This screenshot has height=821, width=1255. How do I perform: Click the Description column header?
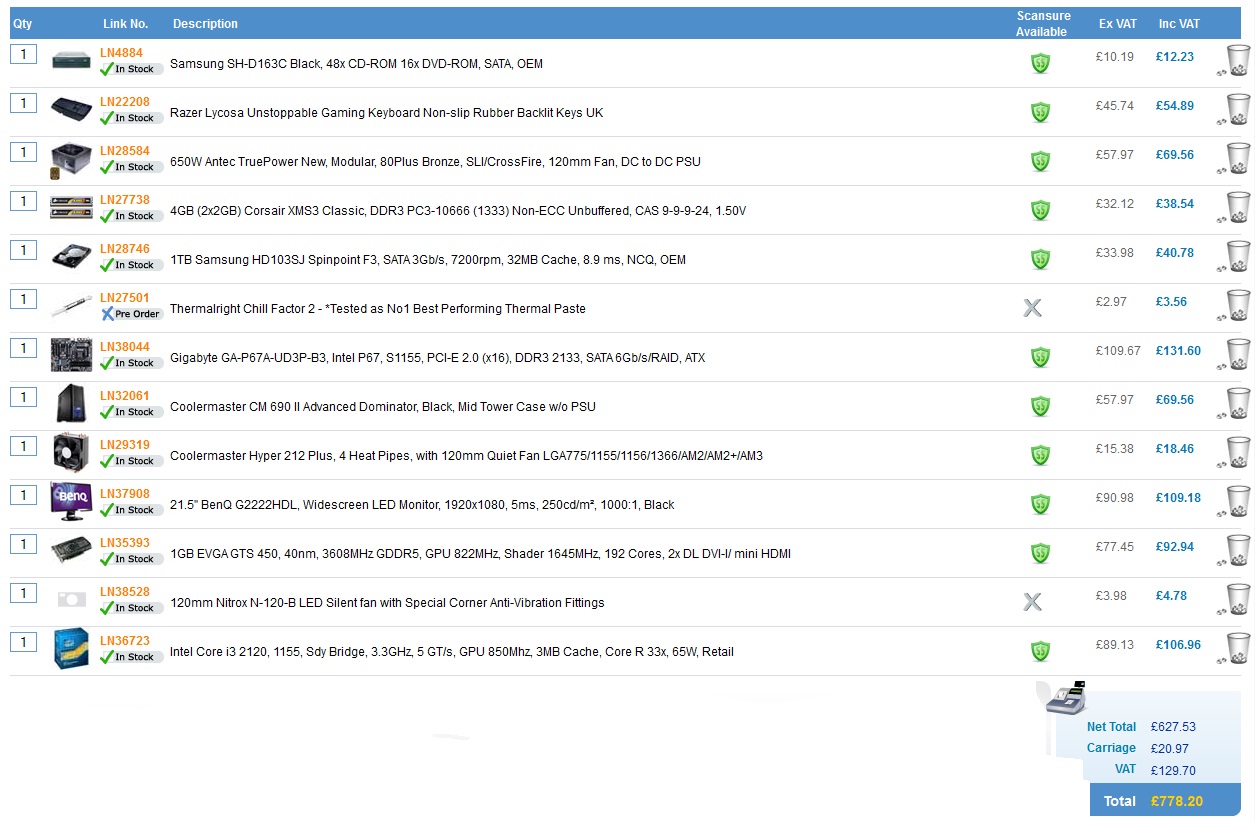coord(205,24)
